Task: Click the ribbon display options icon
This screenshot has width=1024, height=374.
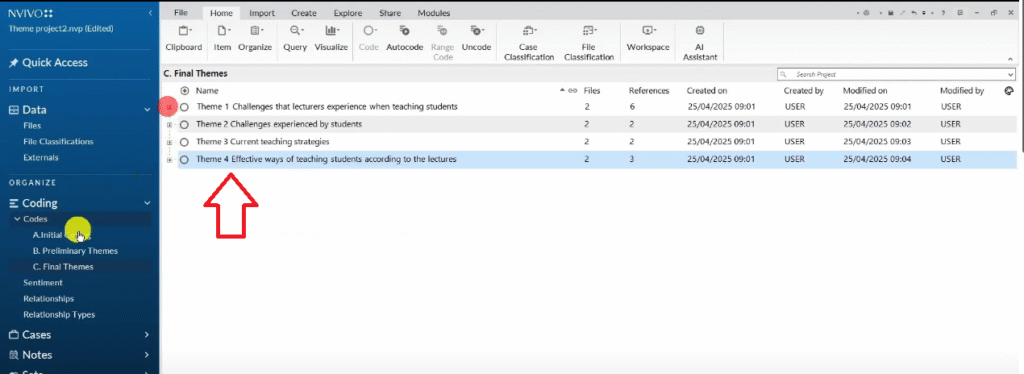Action: click(961, 13)
